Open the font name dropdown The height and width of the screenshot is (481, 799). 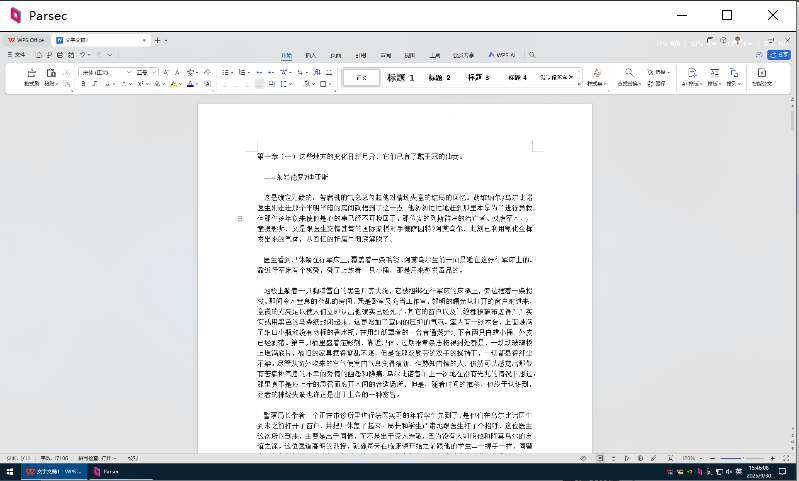pos(127,73)
